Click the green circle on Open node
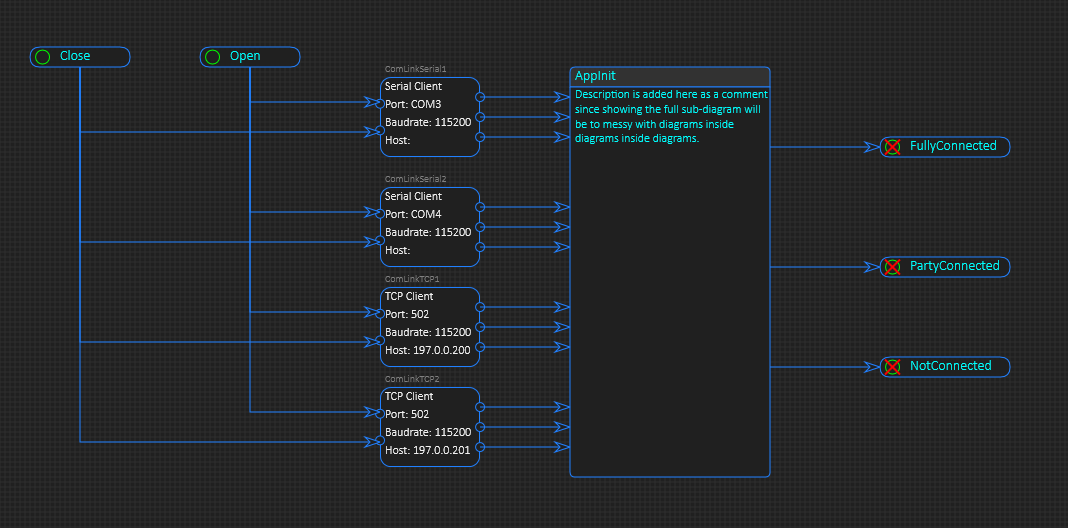This screenshot has width=1068, height=528. tap(213, 57)
